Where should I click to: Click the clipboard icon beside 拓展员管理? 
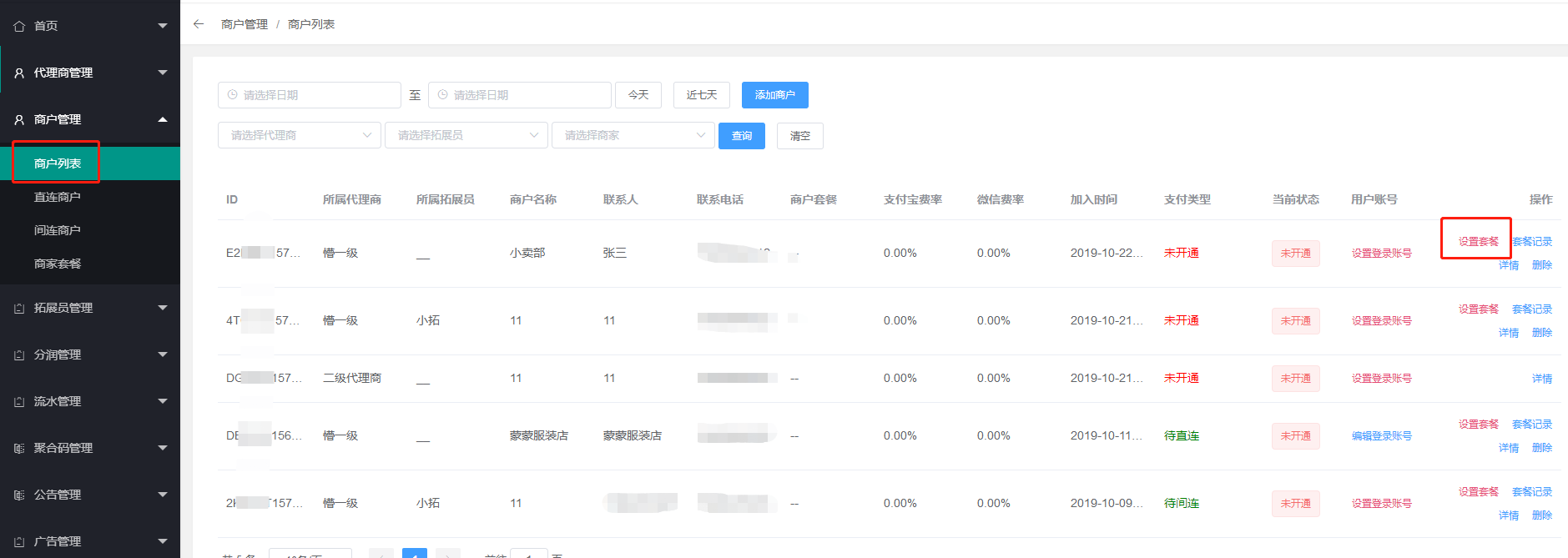pyautogui.click(x=19, y=309)
